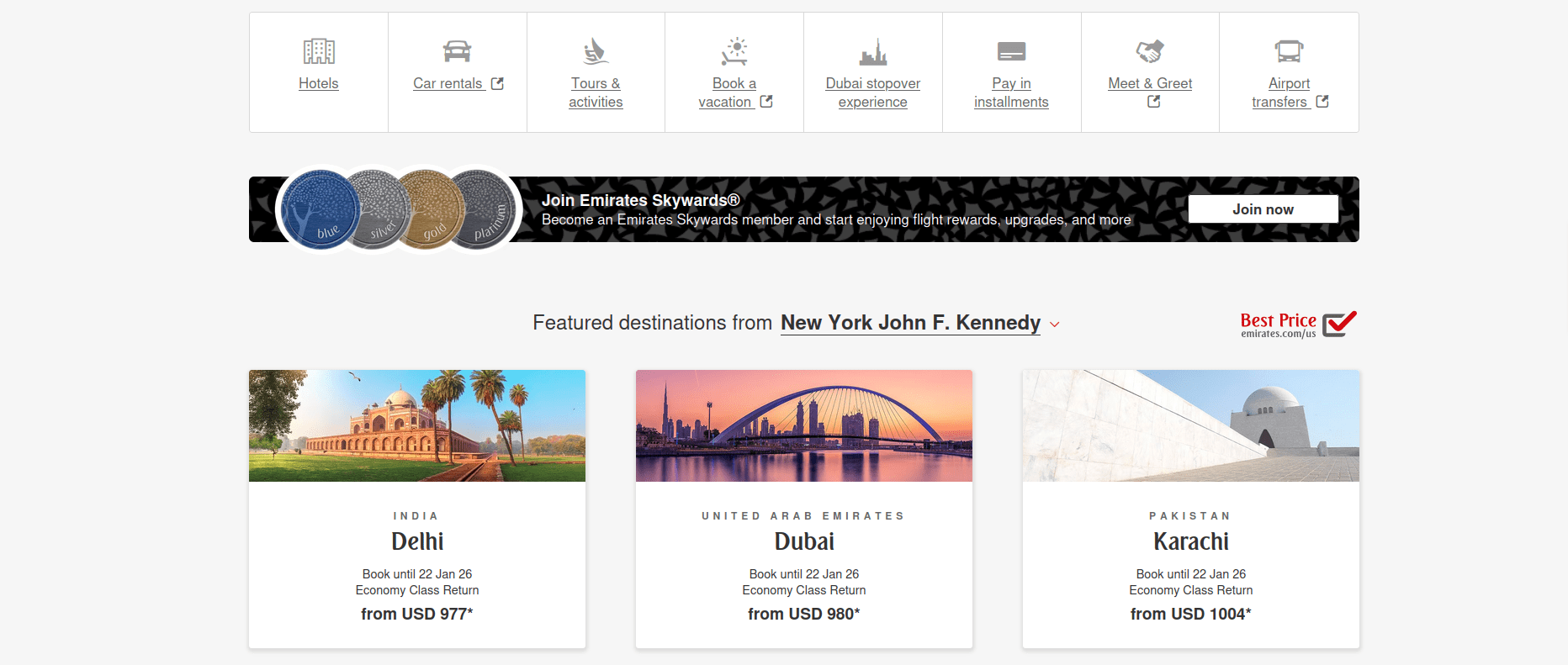Click the Meet & Greet handshake icon
The height and width of the screenshot is (665, 1568).
tap(1150, 51)
